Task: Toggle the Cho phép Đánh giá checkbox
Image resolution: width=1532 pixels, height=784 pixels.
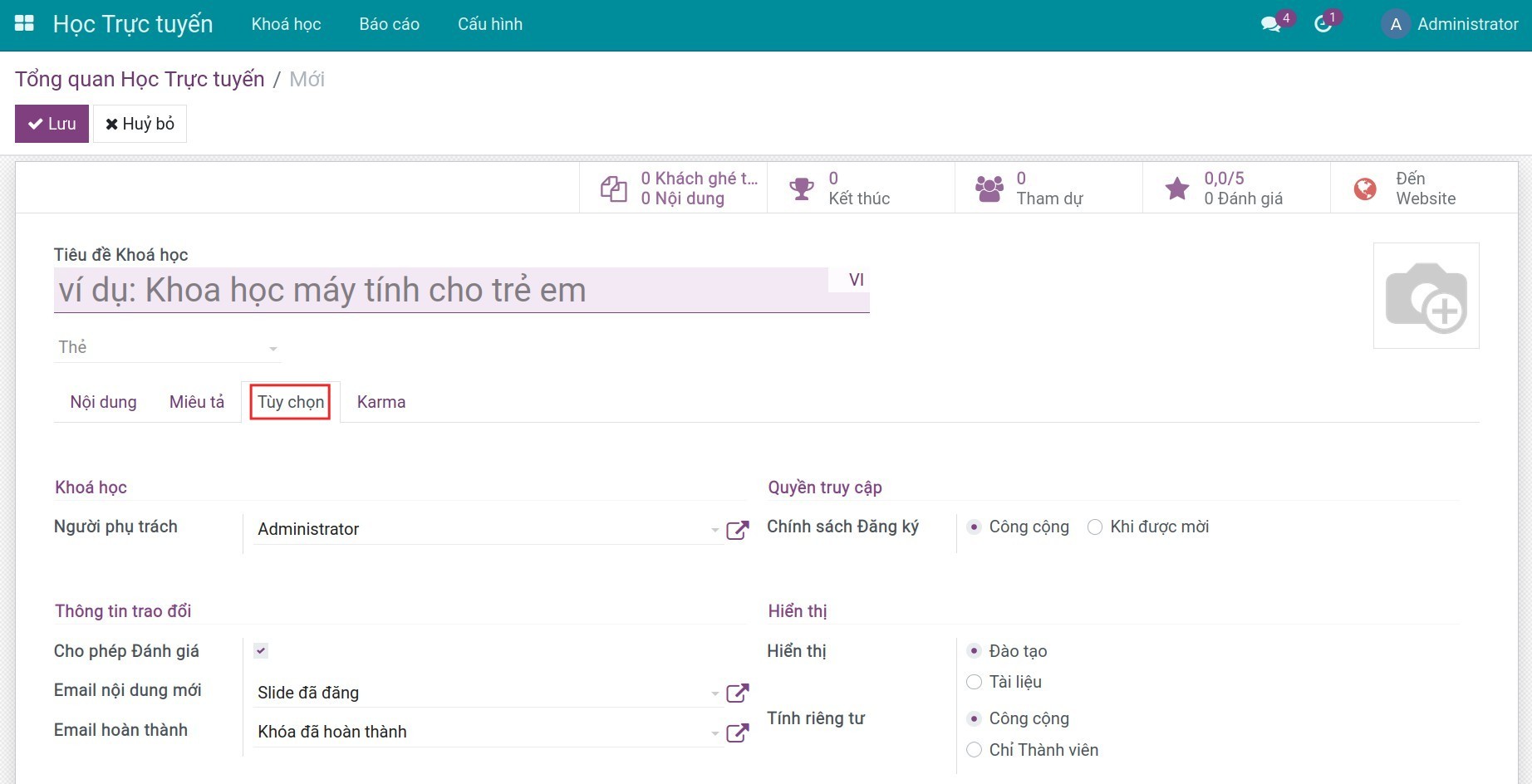Action: tap(261, 651)
